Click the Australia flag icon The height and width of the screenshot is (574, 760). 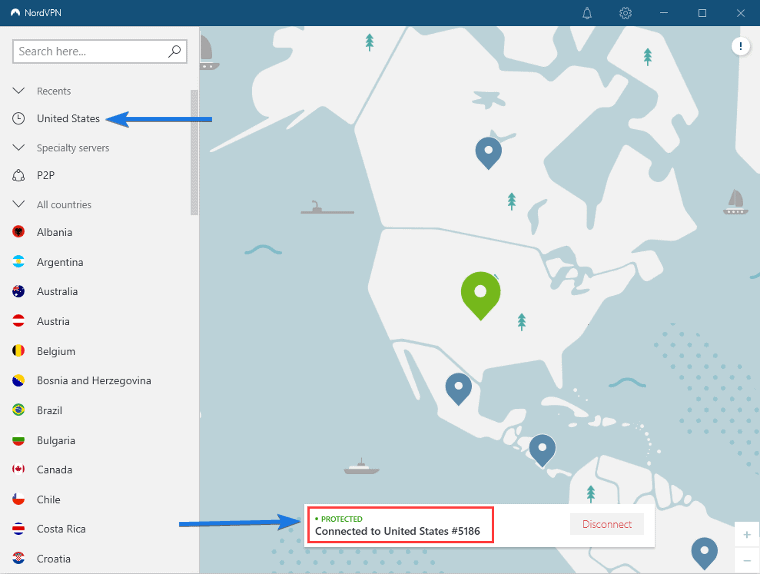coord(18,291)
